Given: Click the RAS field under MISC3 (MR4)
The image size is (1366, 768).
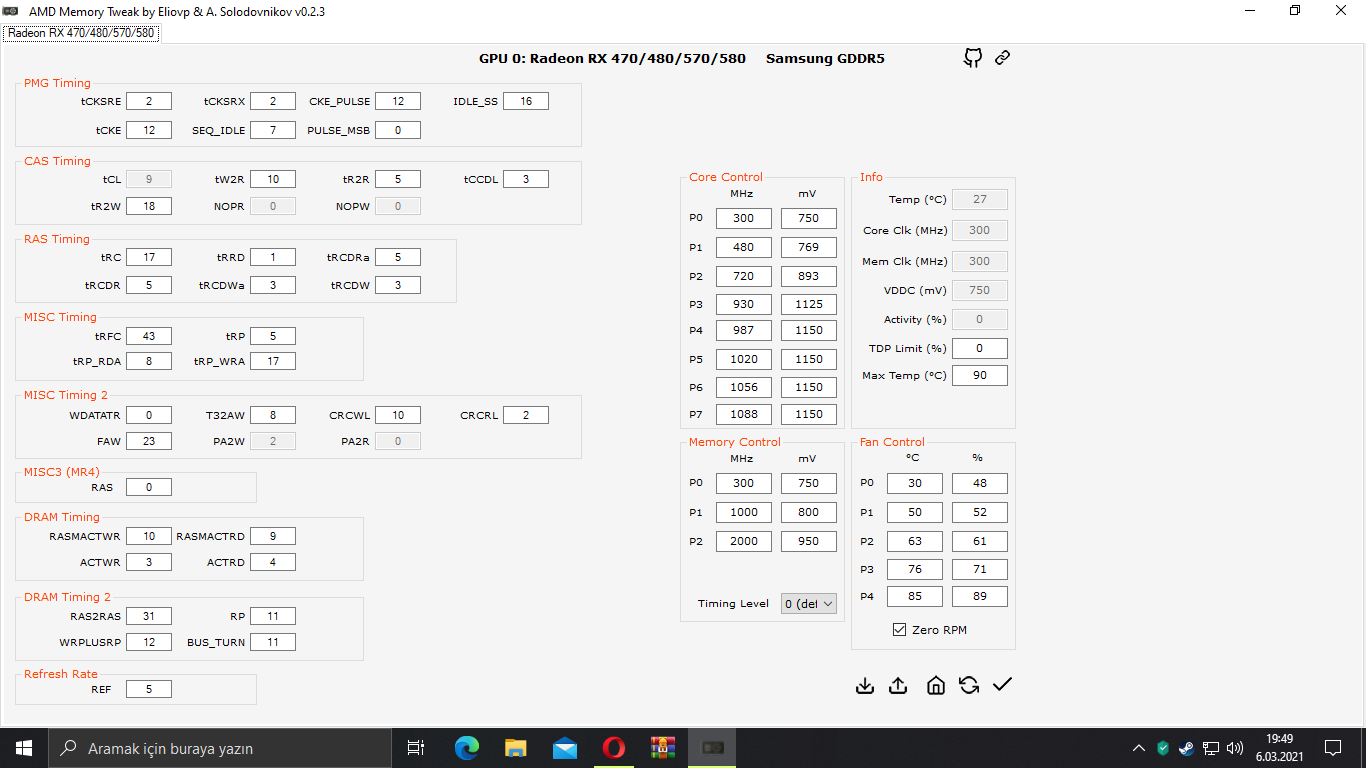Looking at the screenshot, I should tap(149, 487).
